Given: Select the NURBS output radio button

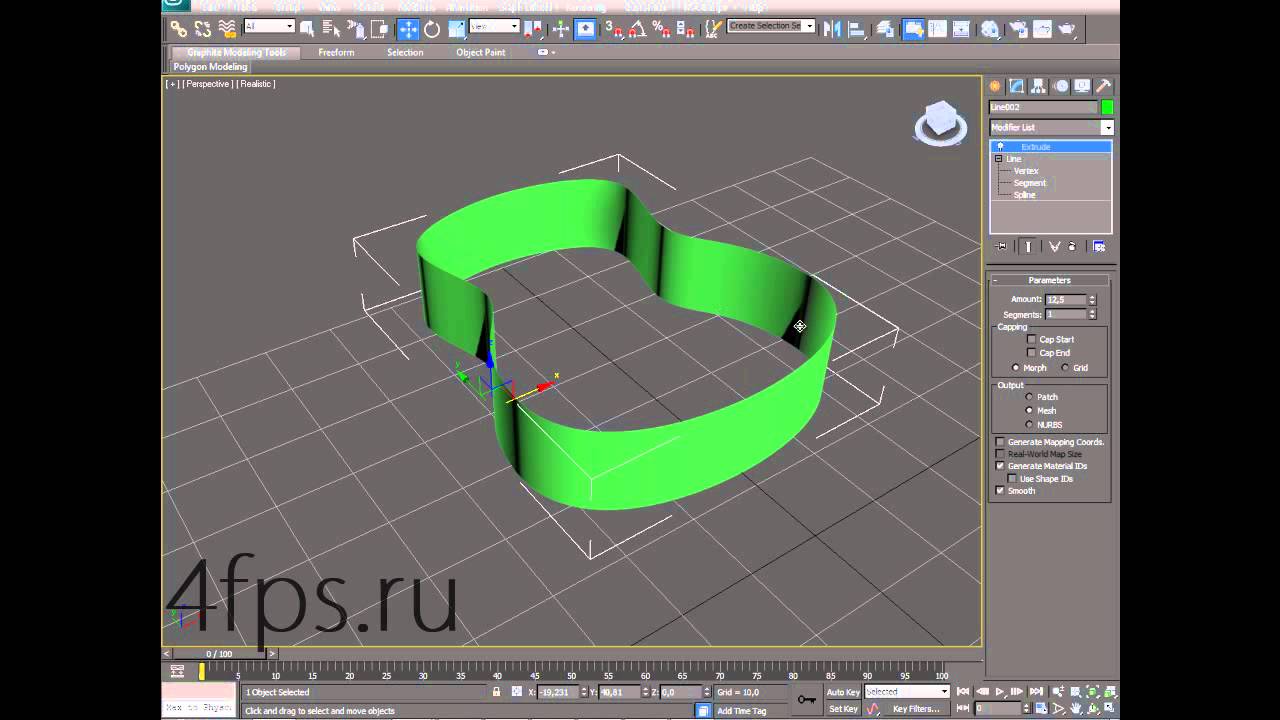Looking at the screenshot, I should 1029,424.
